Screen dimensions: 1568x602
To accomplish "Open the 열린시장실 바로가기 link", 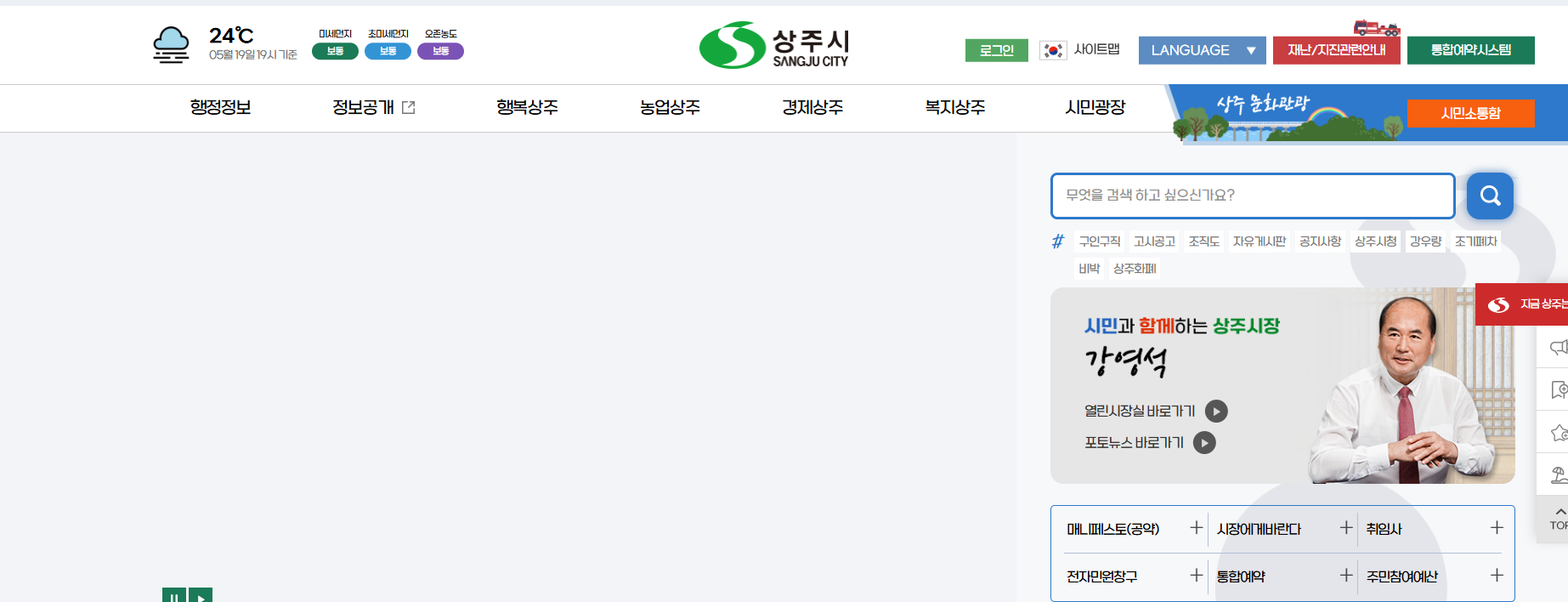I will click(x=1140, y=412).
